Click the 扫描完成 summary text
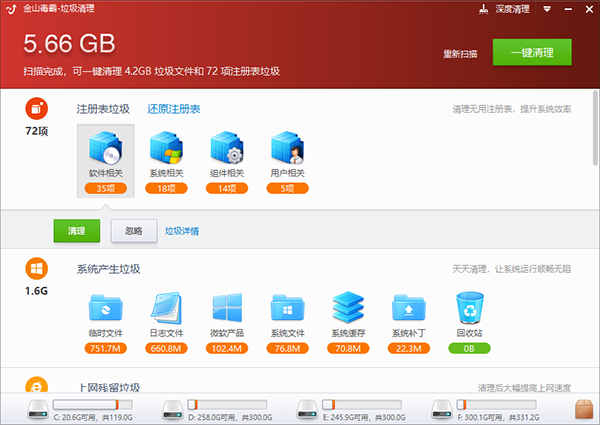The image size is (600, 425). point(151,72)
